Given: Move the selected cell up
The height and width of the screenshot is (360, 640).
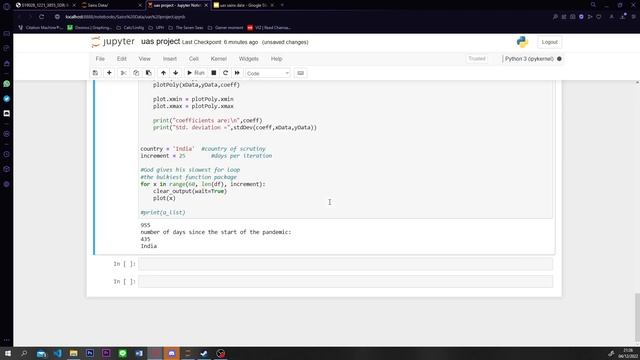Looking at the screenshot, I should (163, 73).
